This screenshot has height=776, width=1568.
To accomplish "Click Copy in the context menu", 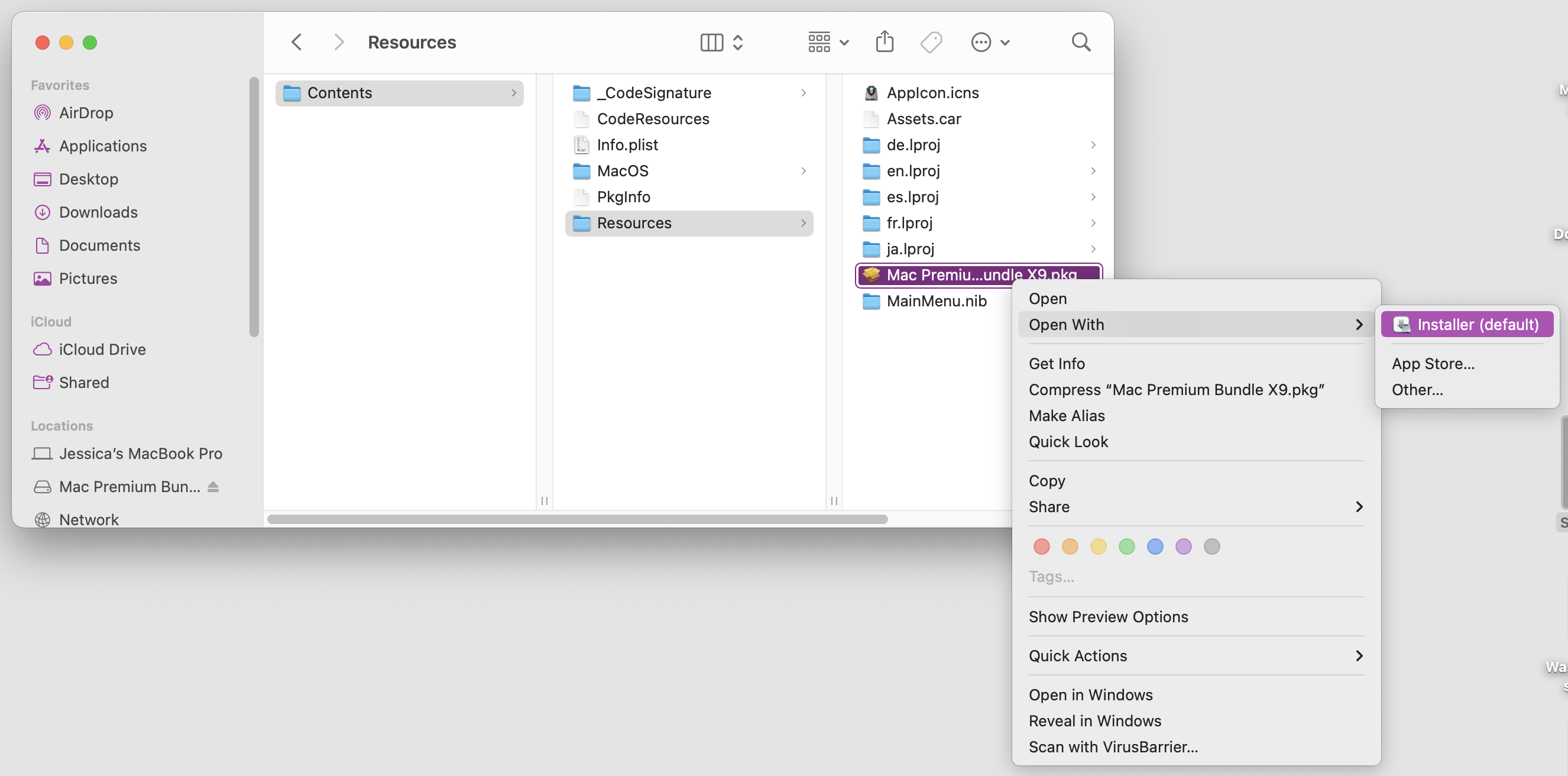I will click(x=1196, y=481).
